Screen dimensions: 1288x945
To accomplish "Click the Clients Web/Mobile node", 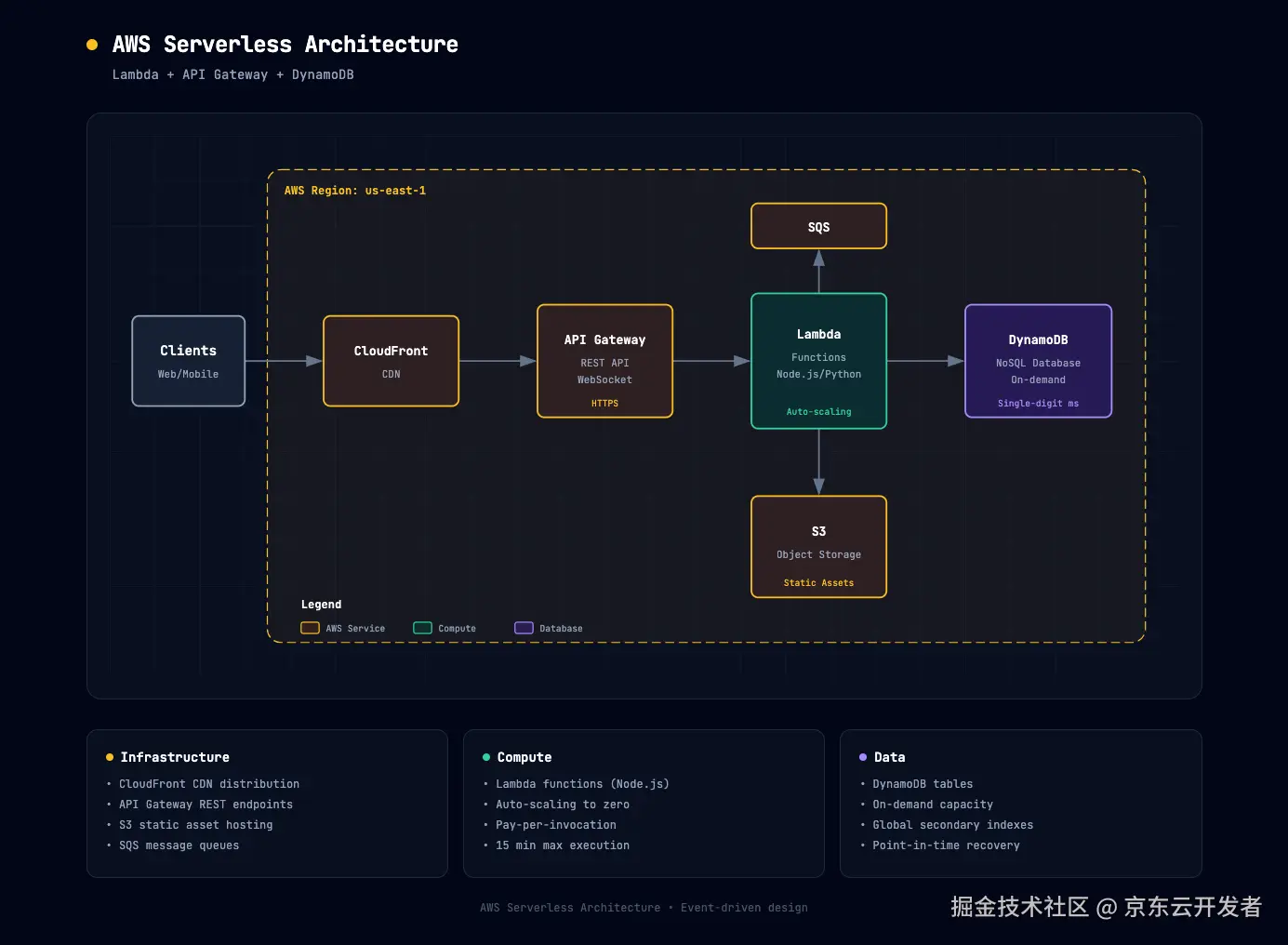I will click(x=188, y=361).
